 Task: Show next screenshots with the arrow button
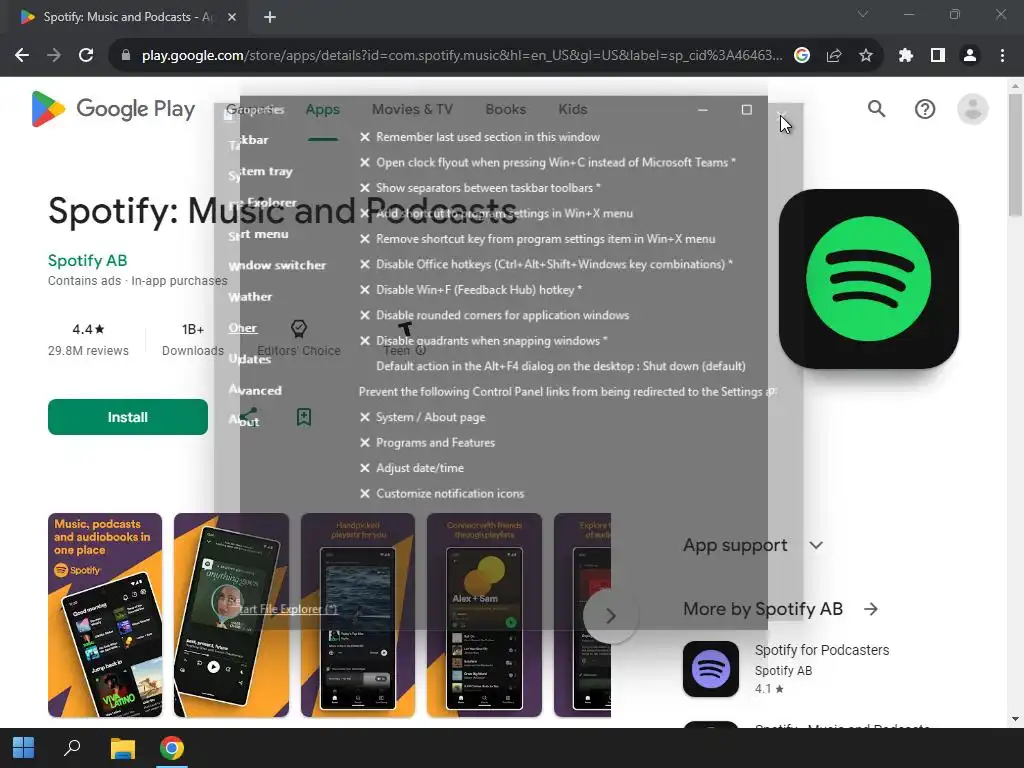tap(610, 616)
